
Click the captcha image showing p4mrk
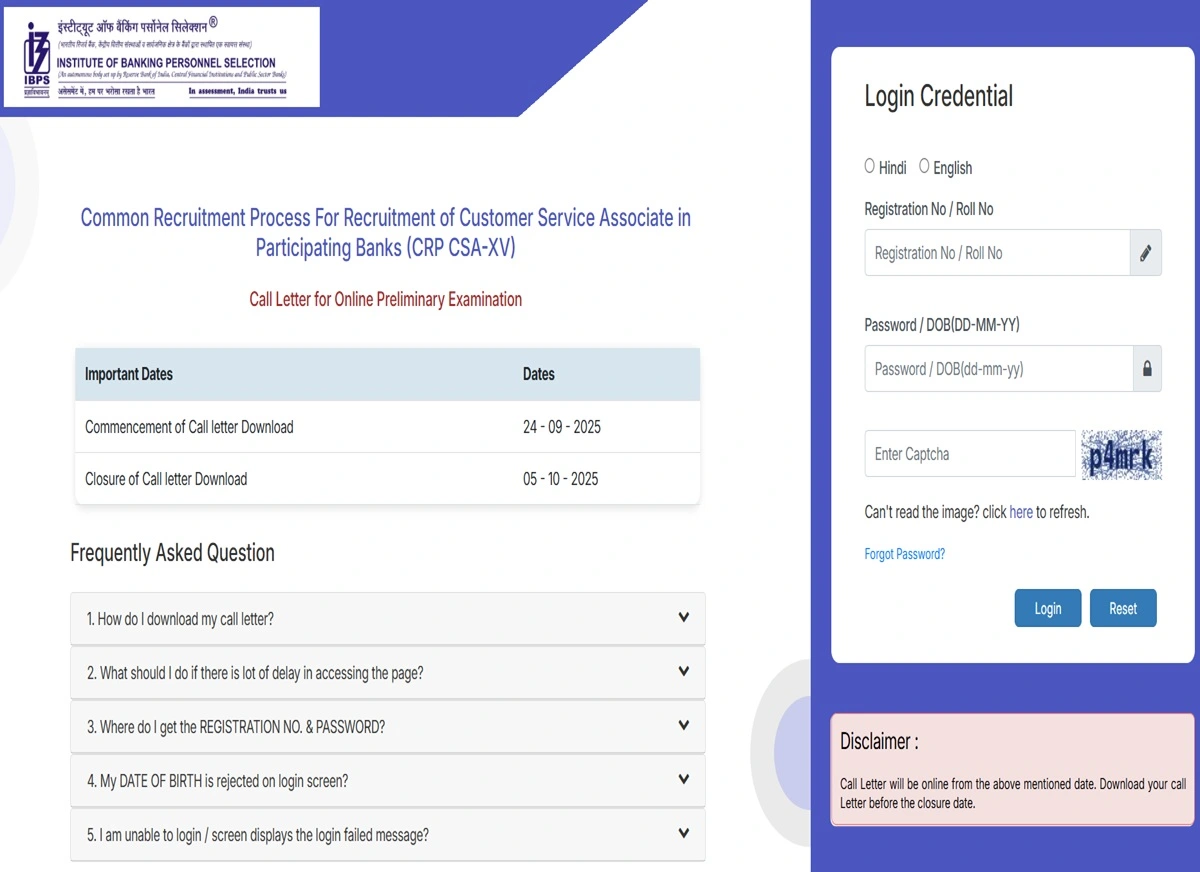[1121, 453]
